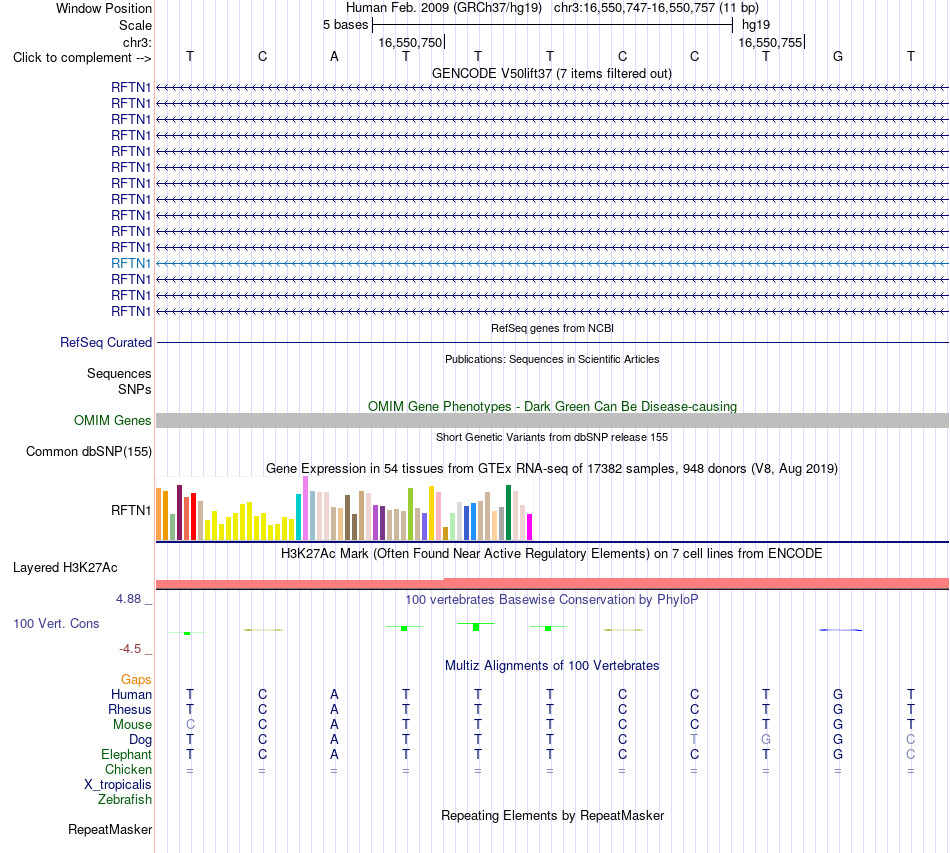Image resolution: width=950 pixels, height=853 pixels.
Task: Click the 'Window Position' track label
Action: [x=104, y=8]
